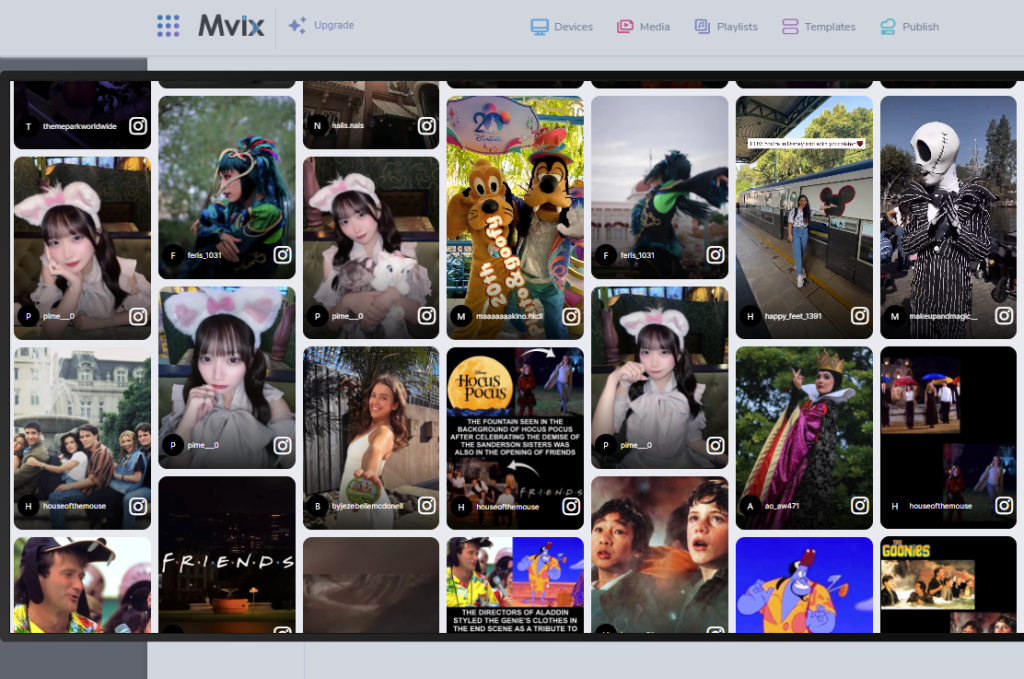Viewport: 1024px width, 679px height.
Task: Switch to the Playlists section
Action: point(726,27)
